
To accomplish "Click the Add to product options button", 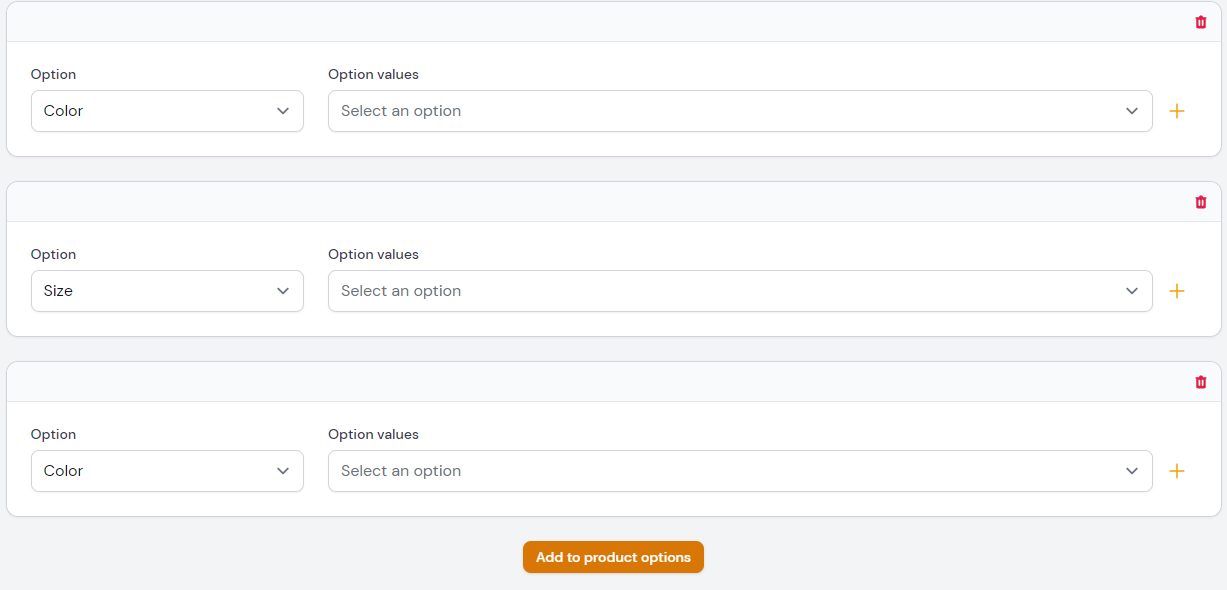I will 613,557.
